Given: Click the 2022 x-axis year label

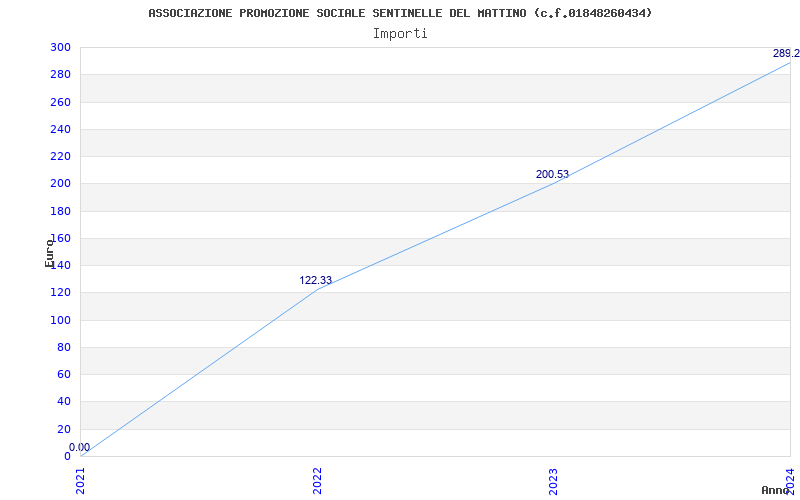Looking at the screenshot, I should tap(317, 481).
